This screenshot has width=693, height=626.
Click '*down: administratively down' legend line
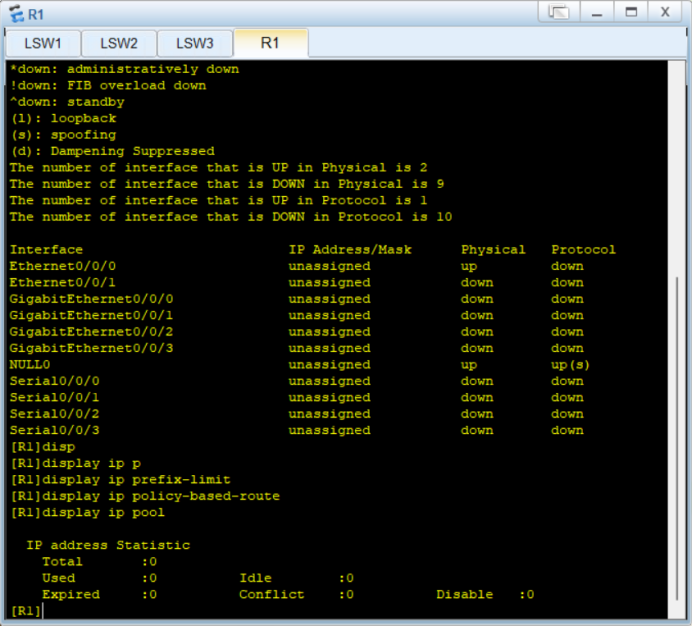125,69
